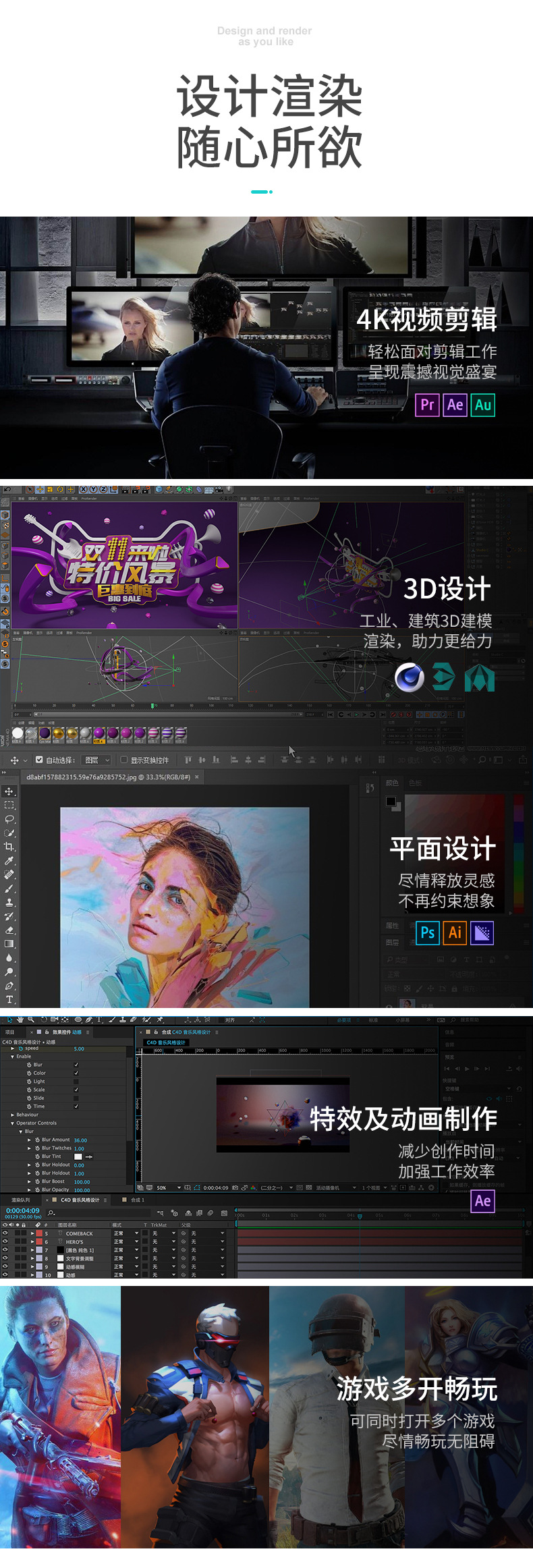Switch to the 合成 1 timeline tab
This screenshot has width=533, height=1568.
[138, 1200]
